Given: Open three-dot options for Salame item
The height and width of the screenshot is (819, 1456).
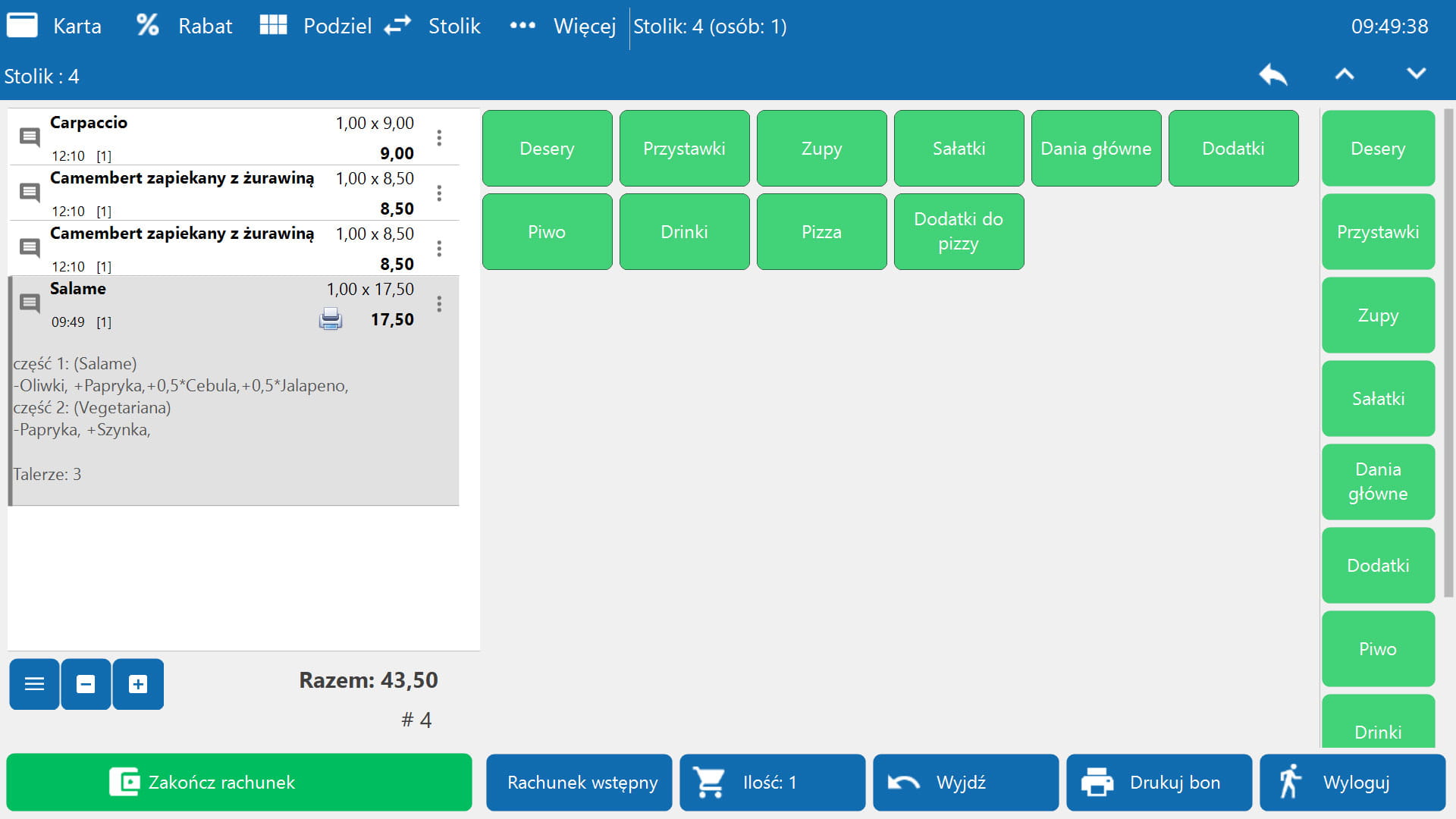Looking at the screenshot, I should coord(439,304).
